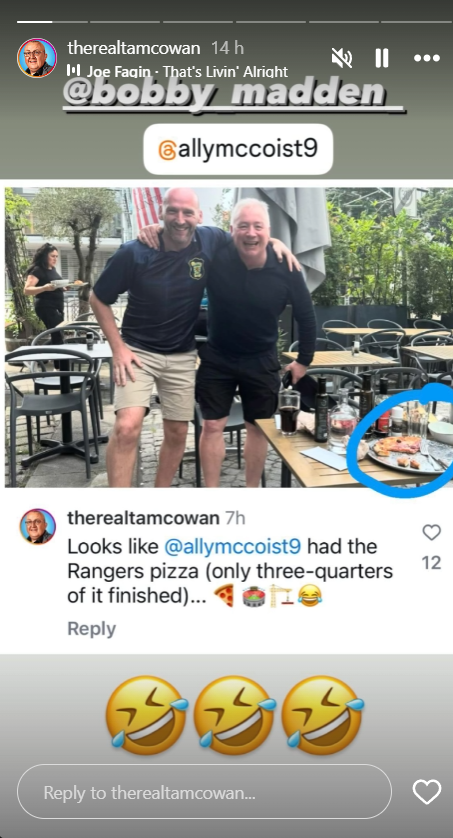Tap the middle laughing emoji sticker
453x838 pixels.
(x=234, y=715)
